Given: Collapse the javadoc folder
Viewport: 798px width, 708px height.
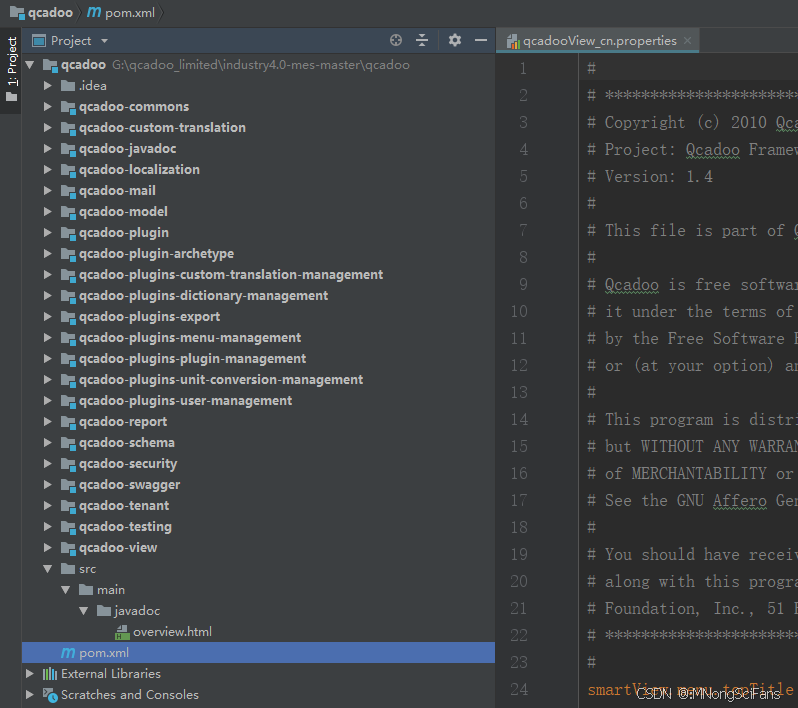Looking at the screenshot, I should (84, 610).
